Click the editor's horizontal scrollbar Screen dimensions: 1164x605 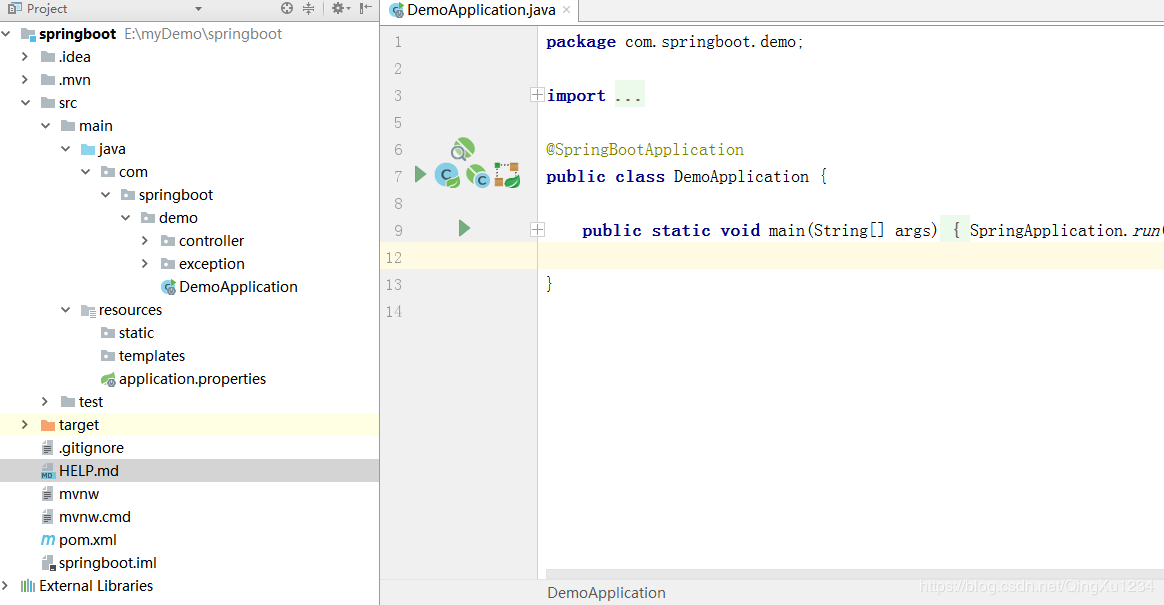click(854, 574)
